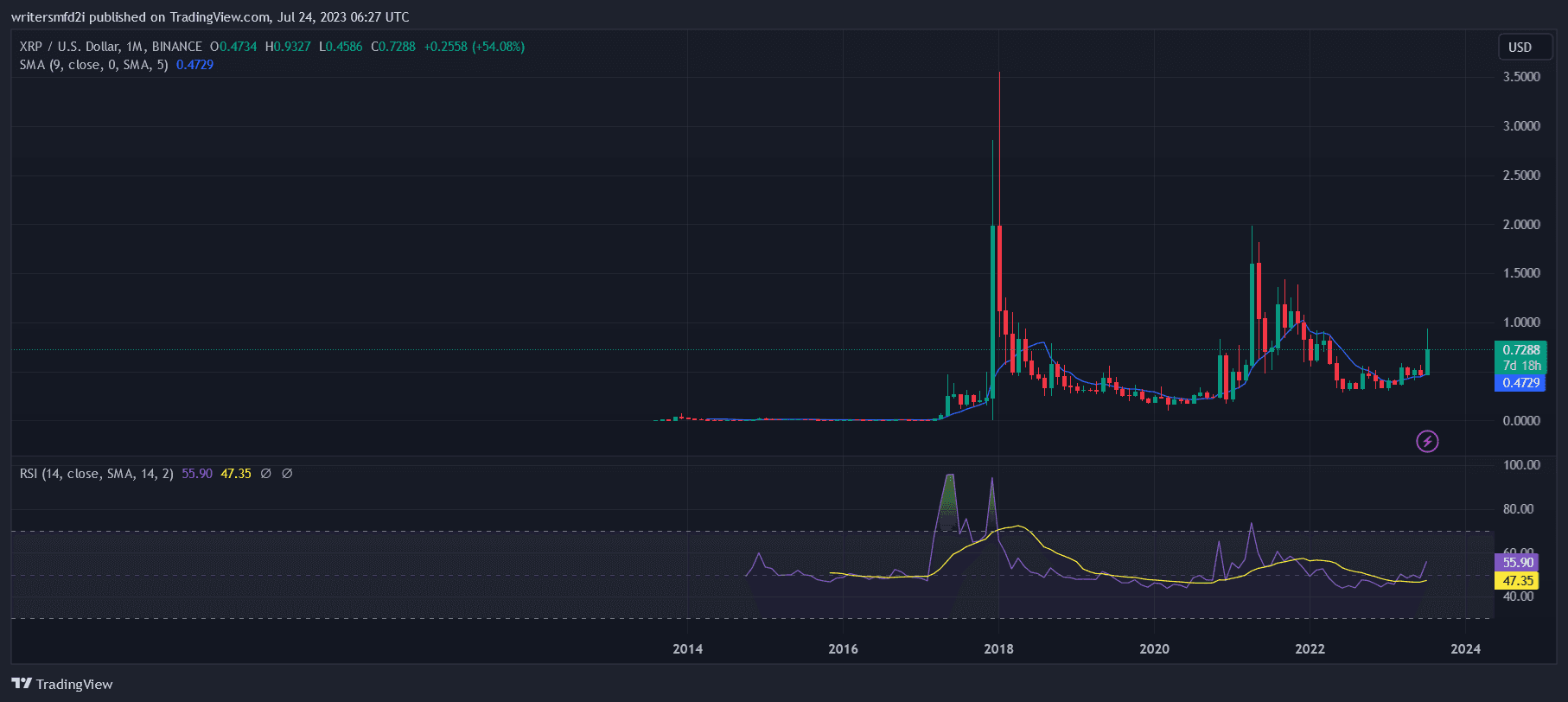This screenshot has width=1568, height=702.
Task: Click the green 0.7288 current price label
Action: [1520, 350]
